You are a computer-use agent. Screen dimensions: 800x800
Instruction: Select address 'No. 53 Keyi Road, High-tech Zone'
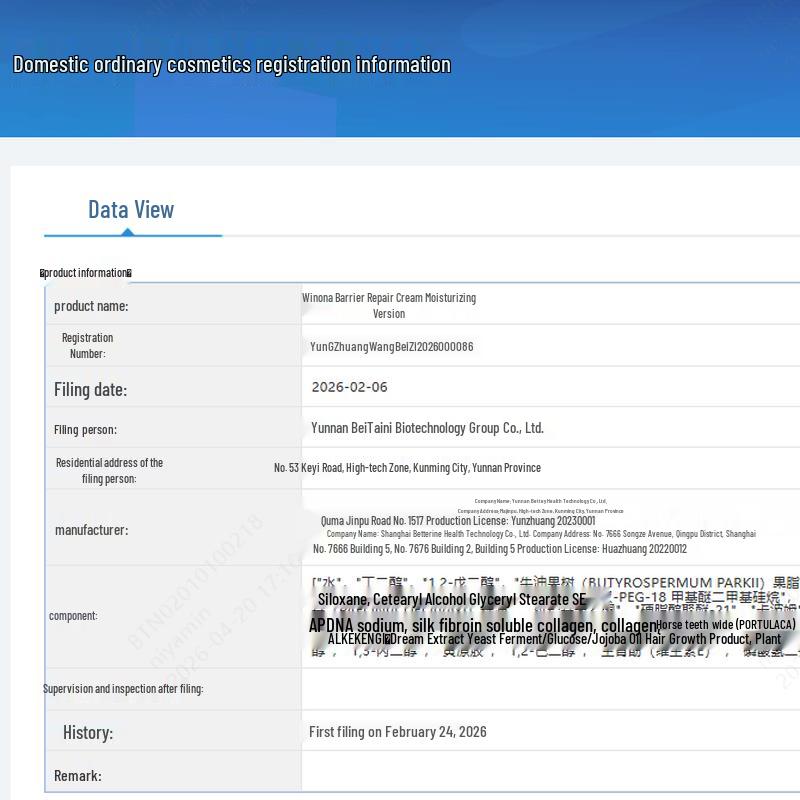click(x=342, y=468)
